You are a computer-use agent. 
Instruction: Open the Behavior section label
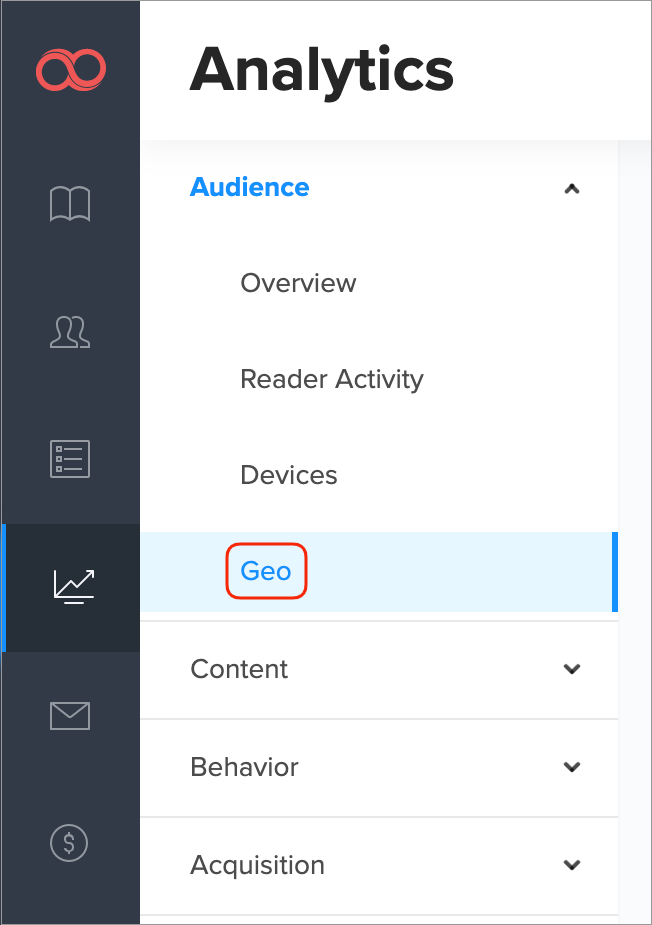pos(244,767)
